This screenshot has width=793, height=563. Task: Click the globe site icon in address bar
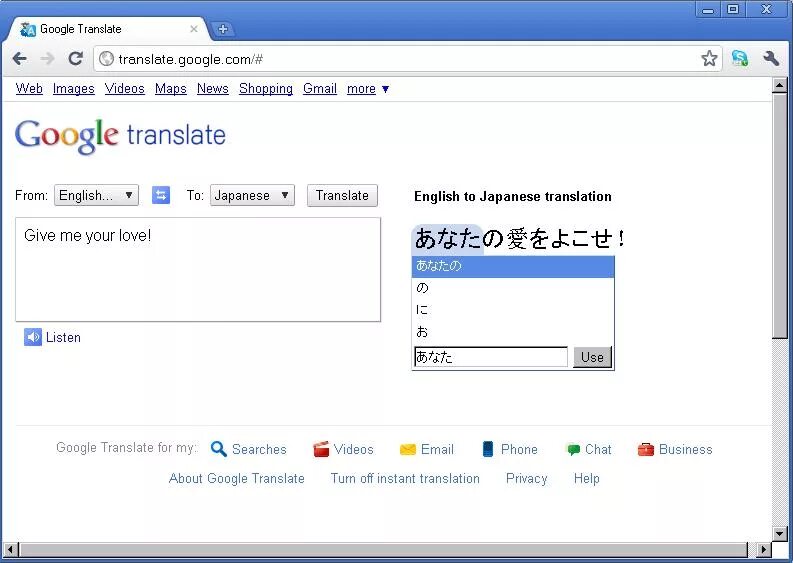106,59
